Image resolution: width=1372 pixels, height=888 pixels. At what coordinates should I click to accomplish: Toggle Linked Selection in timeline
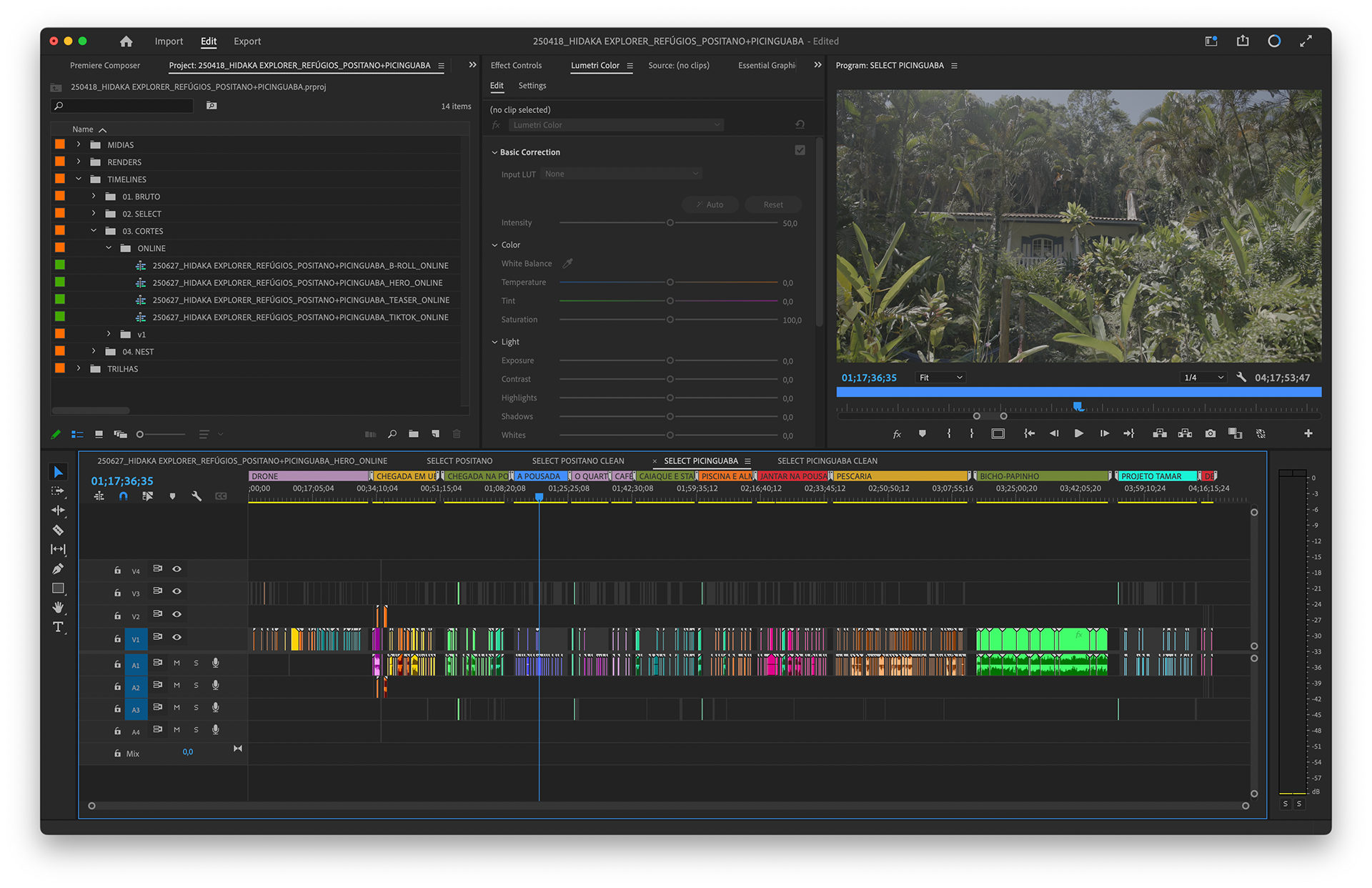[x=147, y=496]
